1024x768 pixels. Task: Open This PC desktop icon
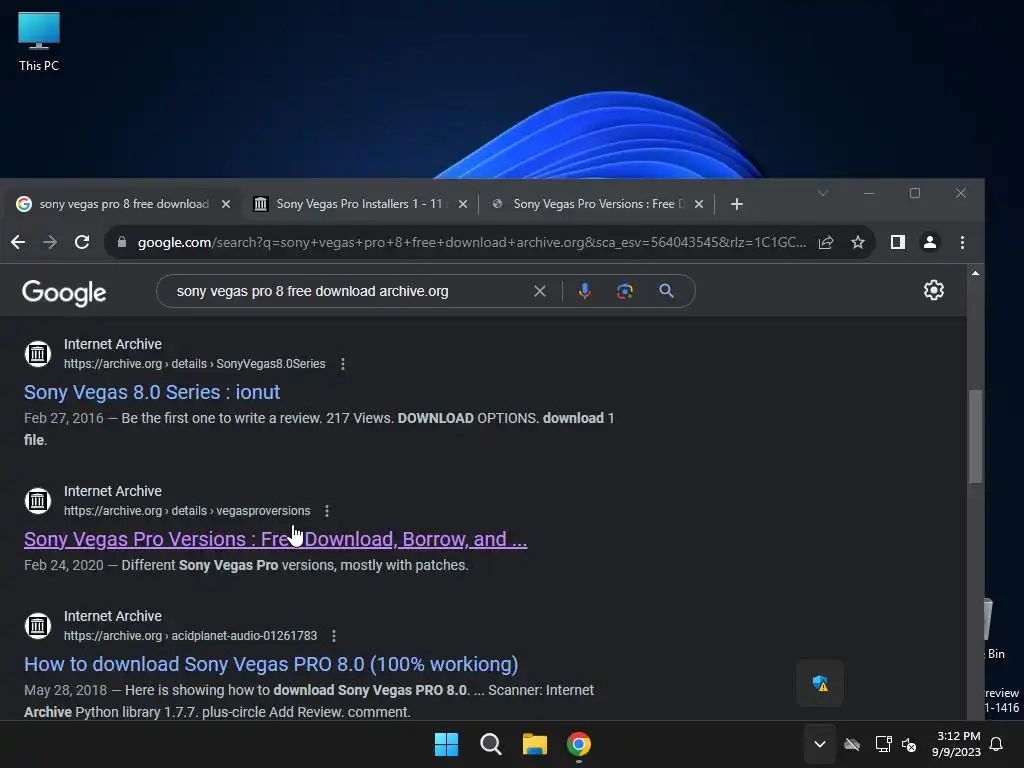39,41
